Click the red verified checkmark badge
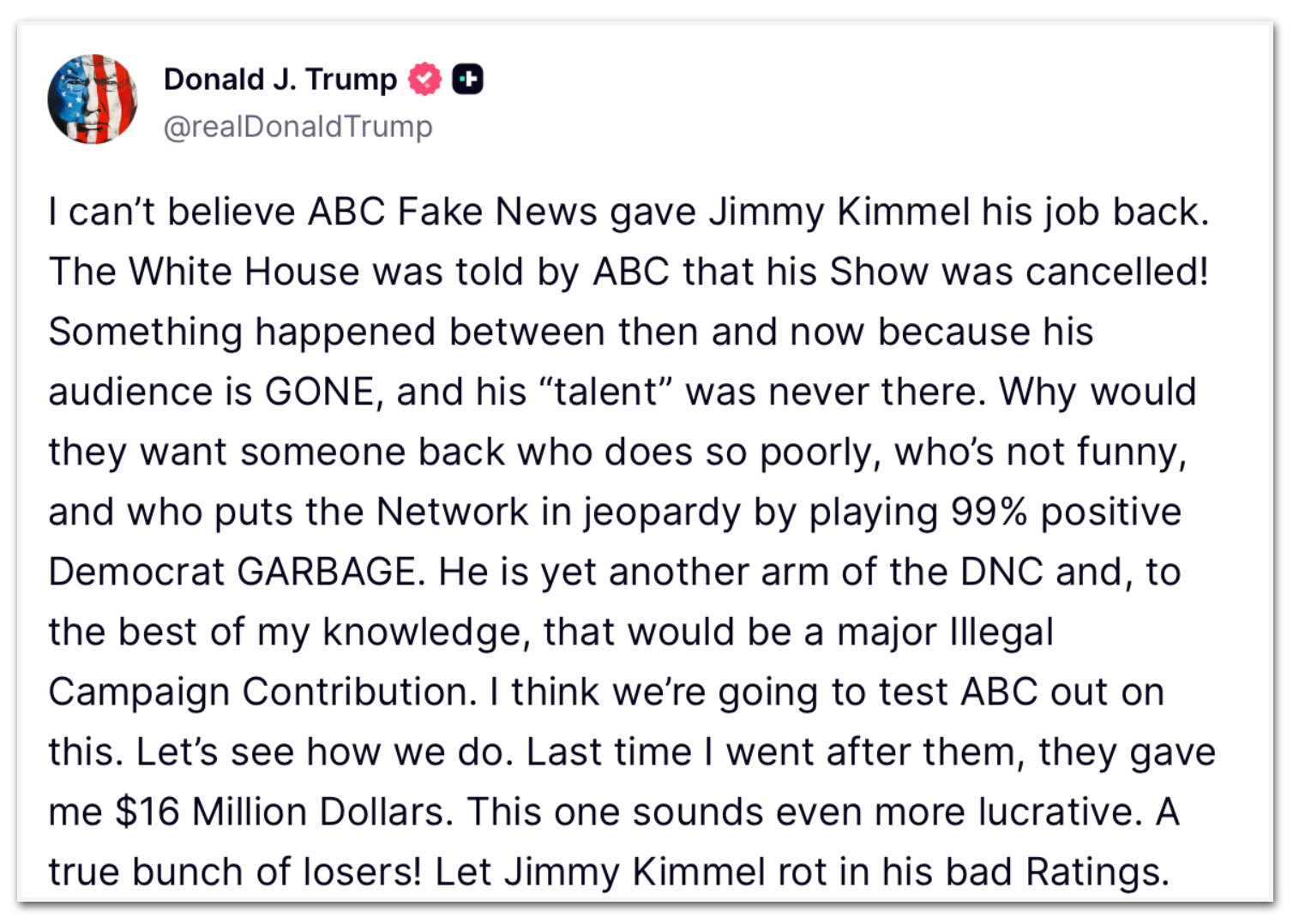1293x924 pixels. click(424, 79)
